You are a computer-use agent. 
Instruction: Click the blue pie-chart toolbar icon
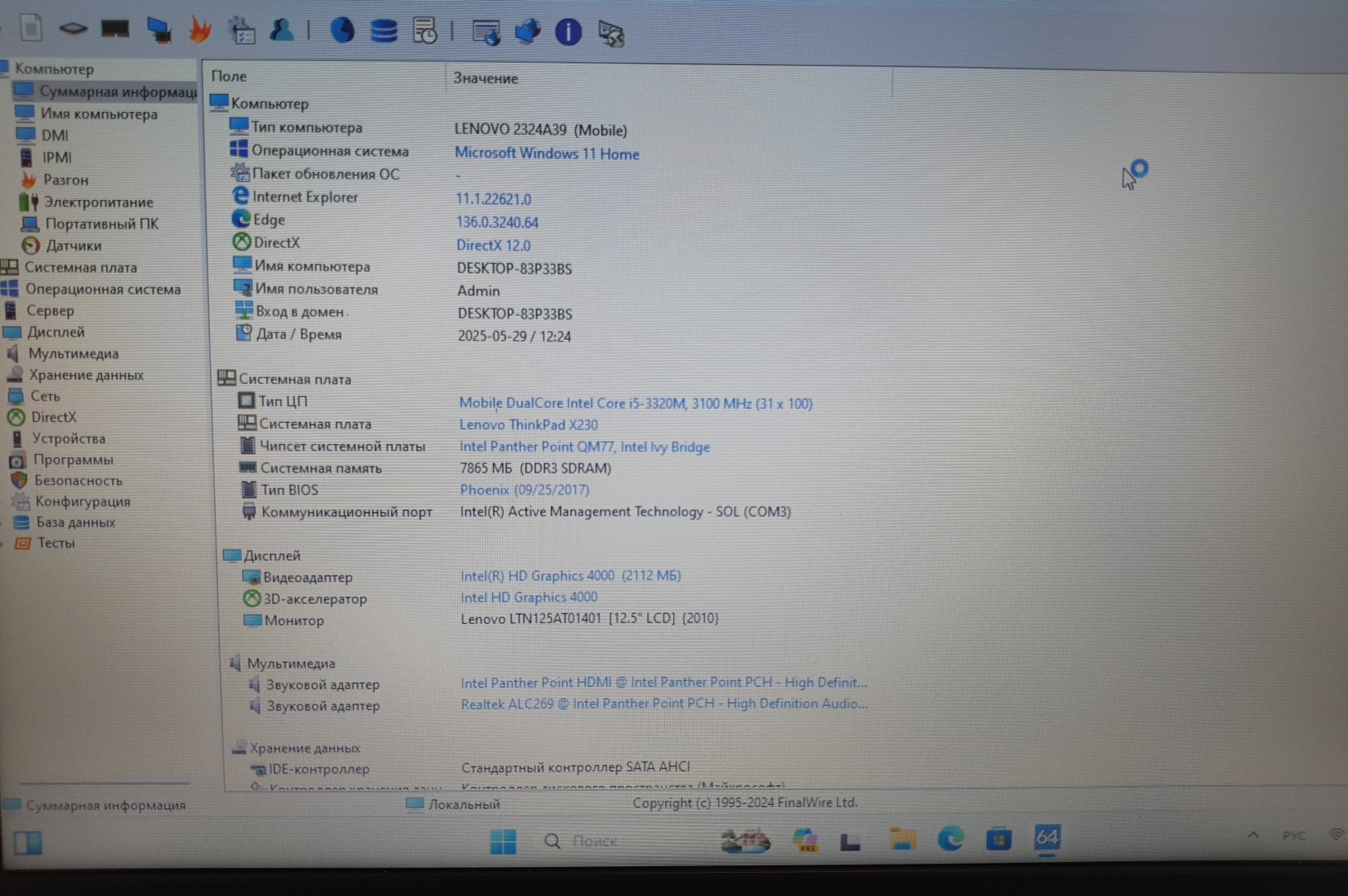point(342,31)
